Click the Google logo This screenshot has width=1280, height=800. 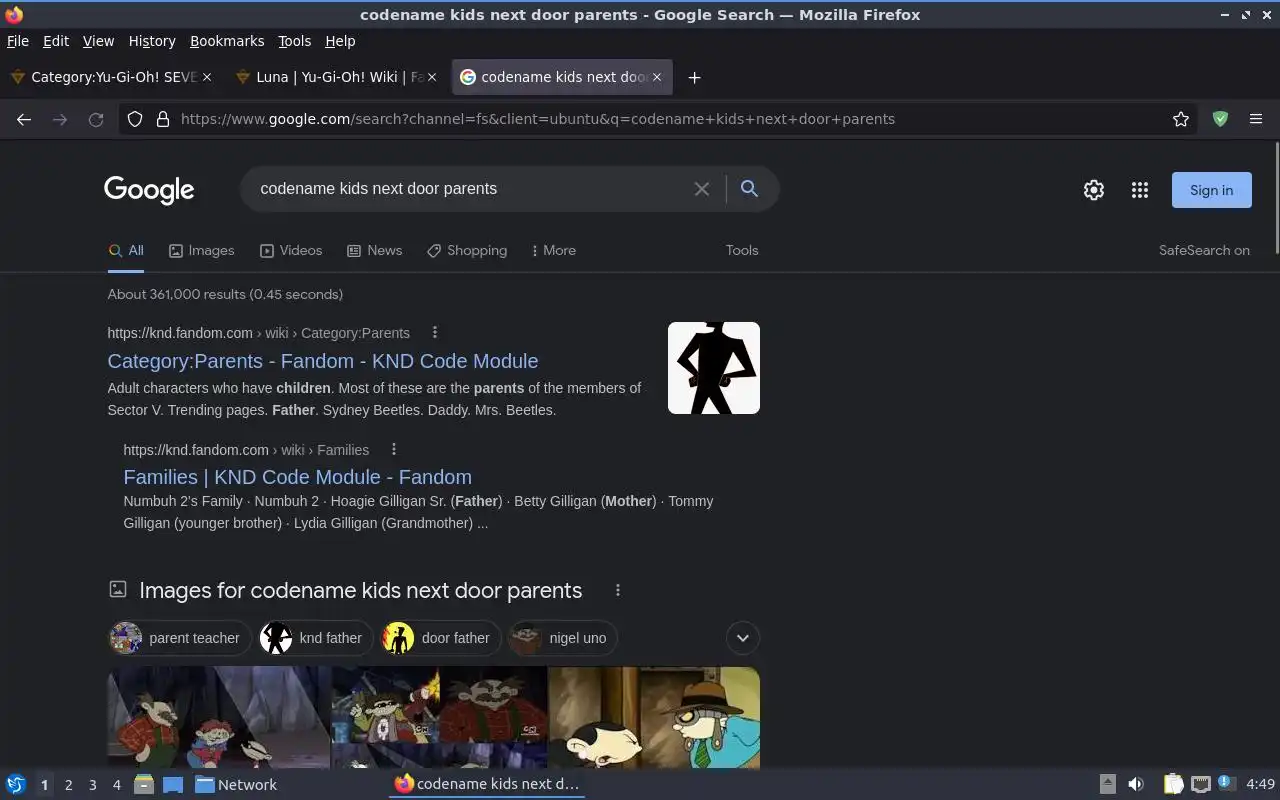tap(149, 190)
